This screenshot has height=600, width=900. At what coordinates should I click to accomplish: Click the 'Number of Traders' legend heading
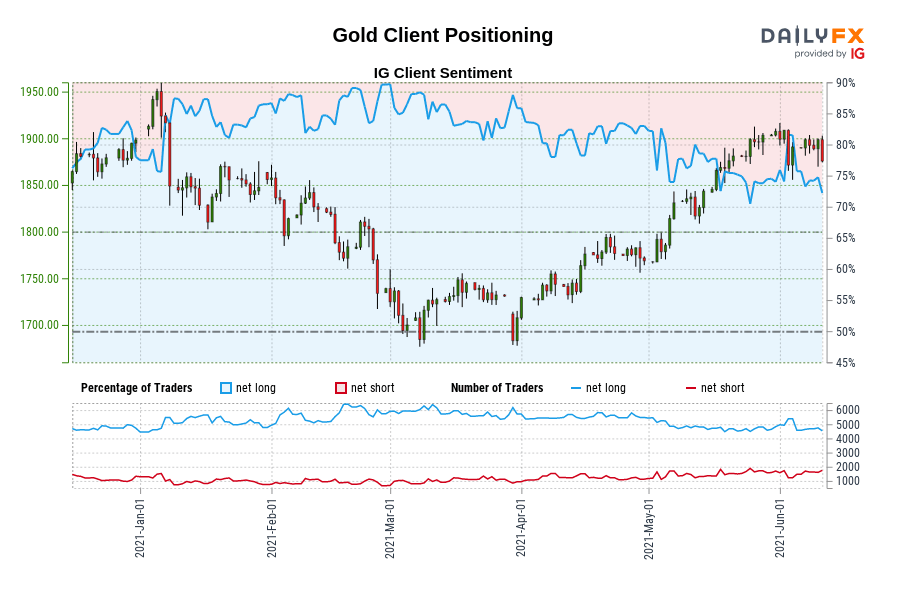497,388
